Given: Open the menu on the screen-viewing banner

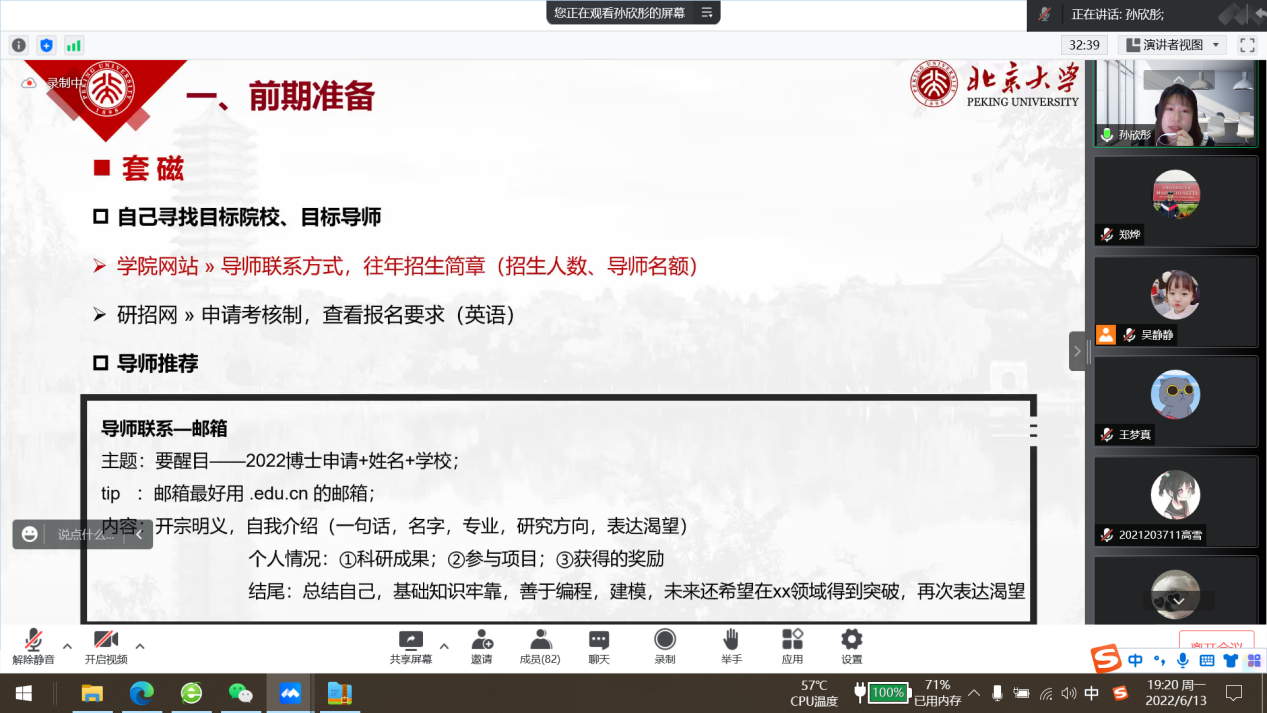Looking at the screenshot, I should click(x=706, y=13).
